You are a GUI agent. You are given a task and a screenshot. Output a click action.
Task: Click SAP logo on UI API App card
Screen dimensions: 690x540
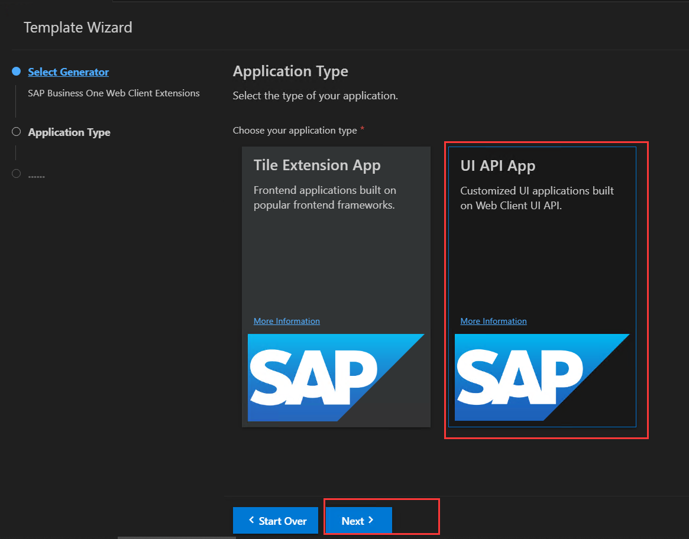(x=542, y=378)
